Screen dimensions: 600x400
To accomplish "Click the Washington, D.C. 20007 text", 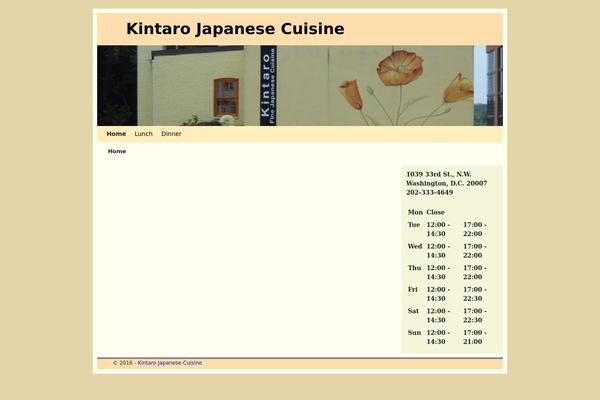I will pyautogui.click(x=447, y=183).
